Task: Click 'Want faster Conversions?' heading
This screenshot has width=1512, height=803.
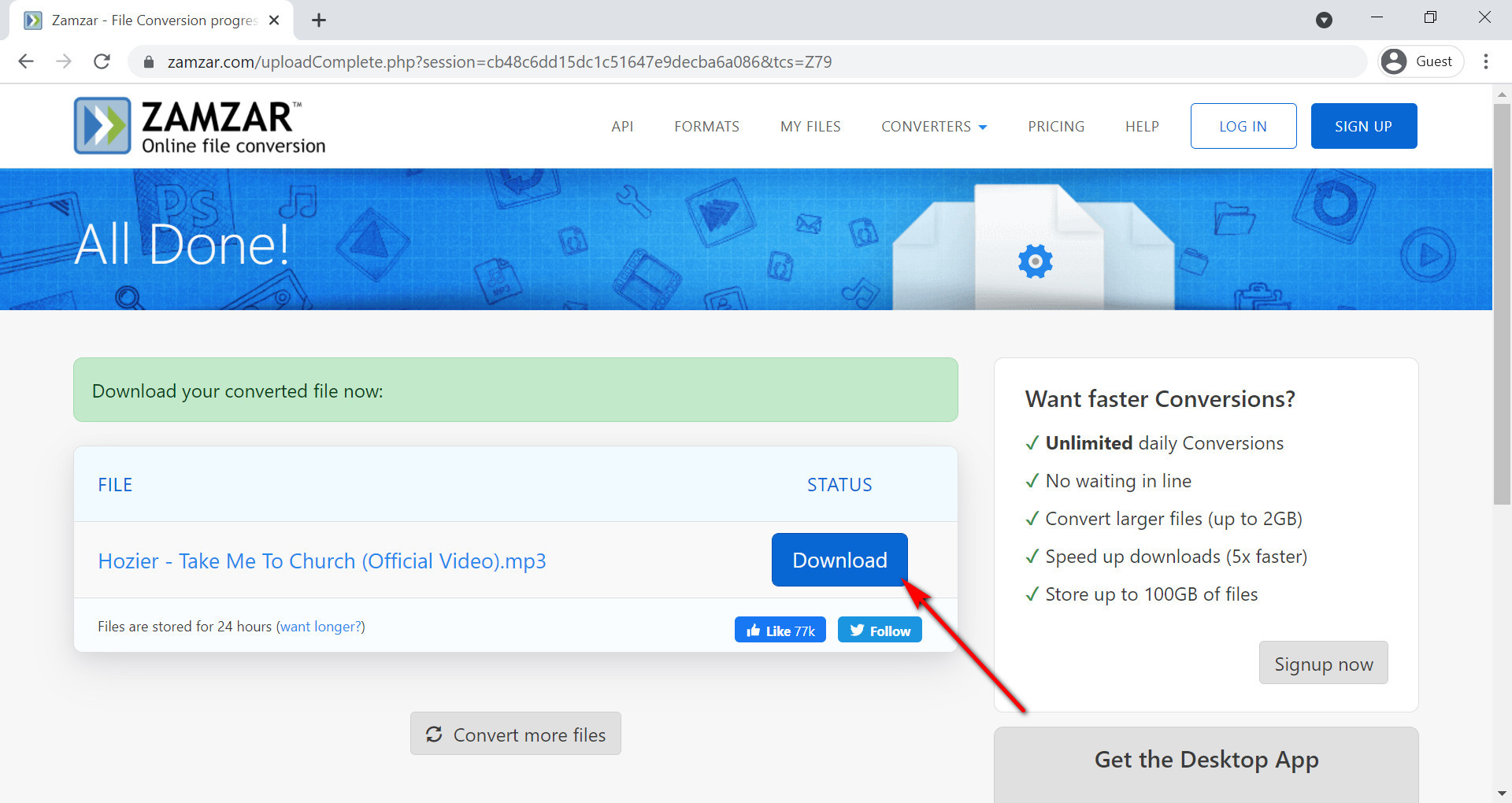Action: (1160, 399)
